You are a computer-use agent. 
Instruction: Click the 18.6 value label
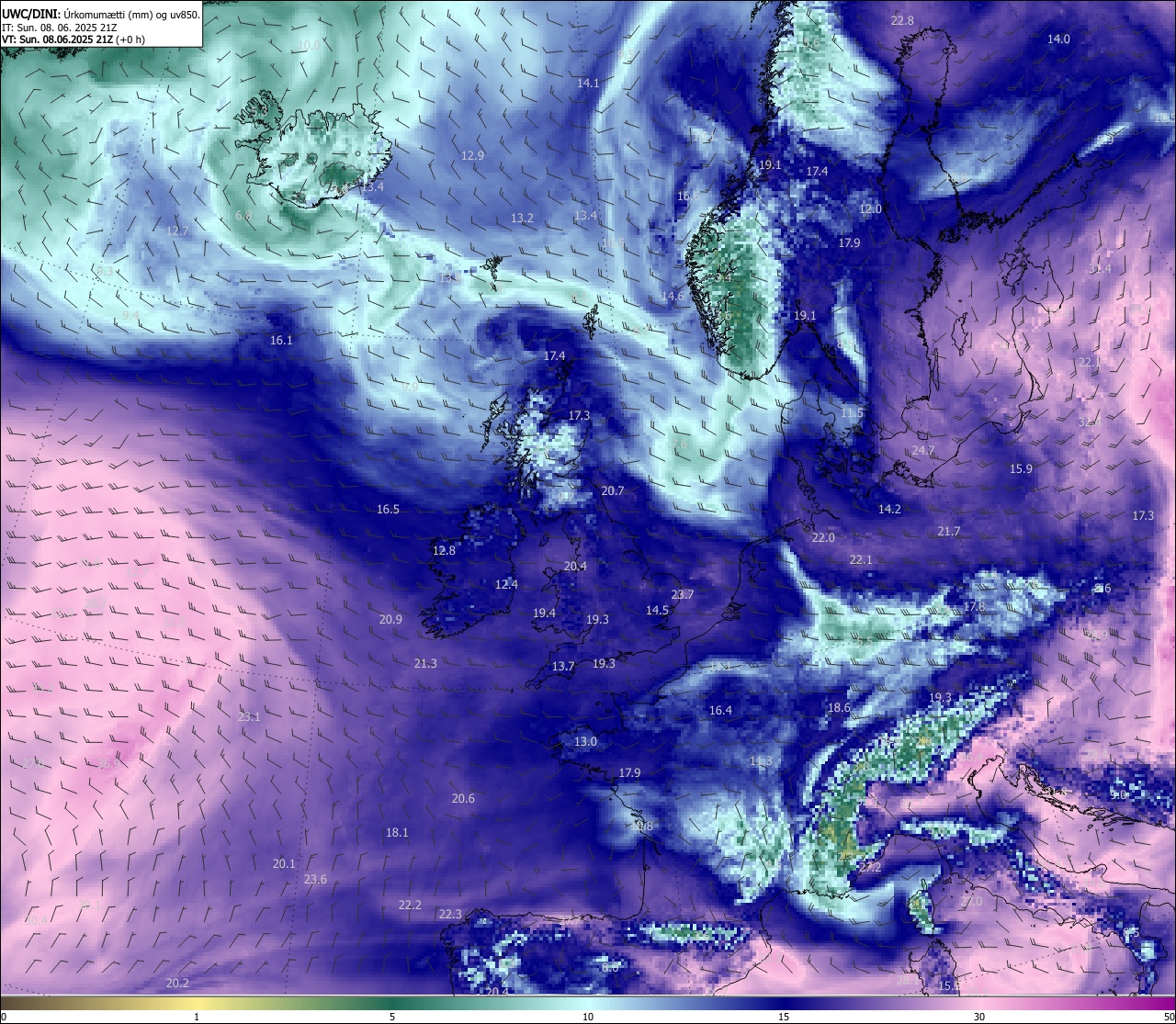pyautogui.click(x=839, y=707)
